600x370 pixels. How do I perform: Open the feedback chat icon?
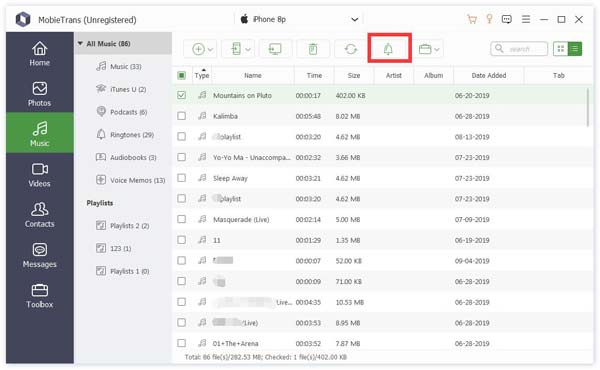[507, 19]
